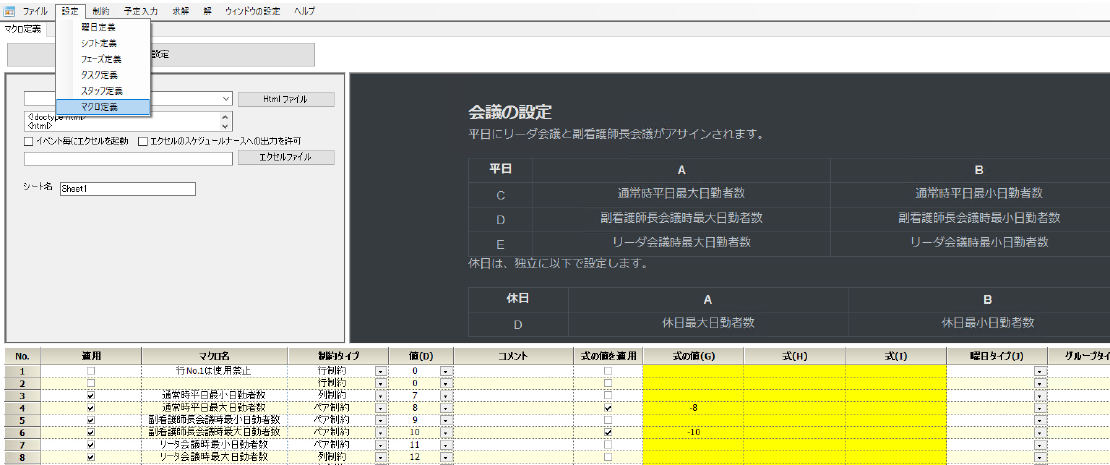The width and height of the screenshot is (1110, 465).
Task: Click the Excel file path input field
Action: coord(128,159)
